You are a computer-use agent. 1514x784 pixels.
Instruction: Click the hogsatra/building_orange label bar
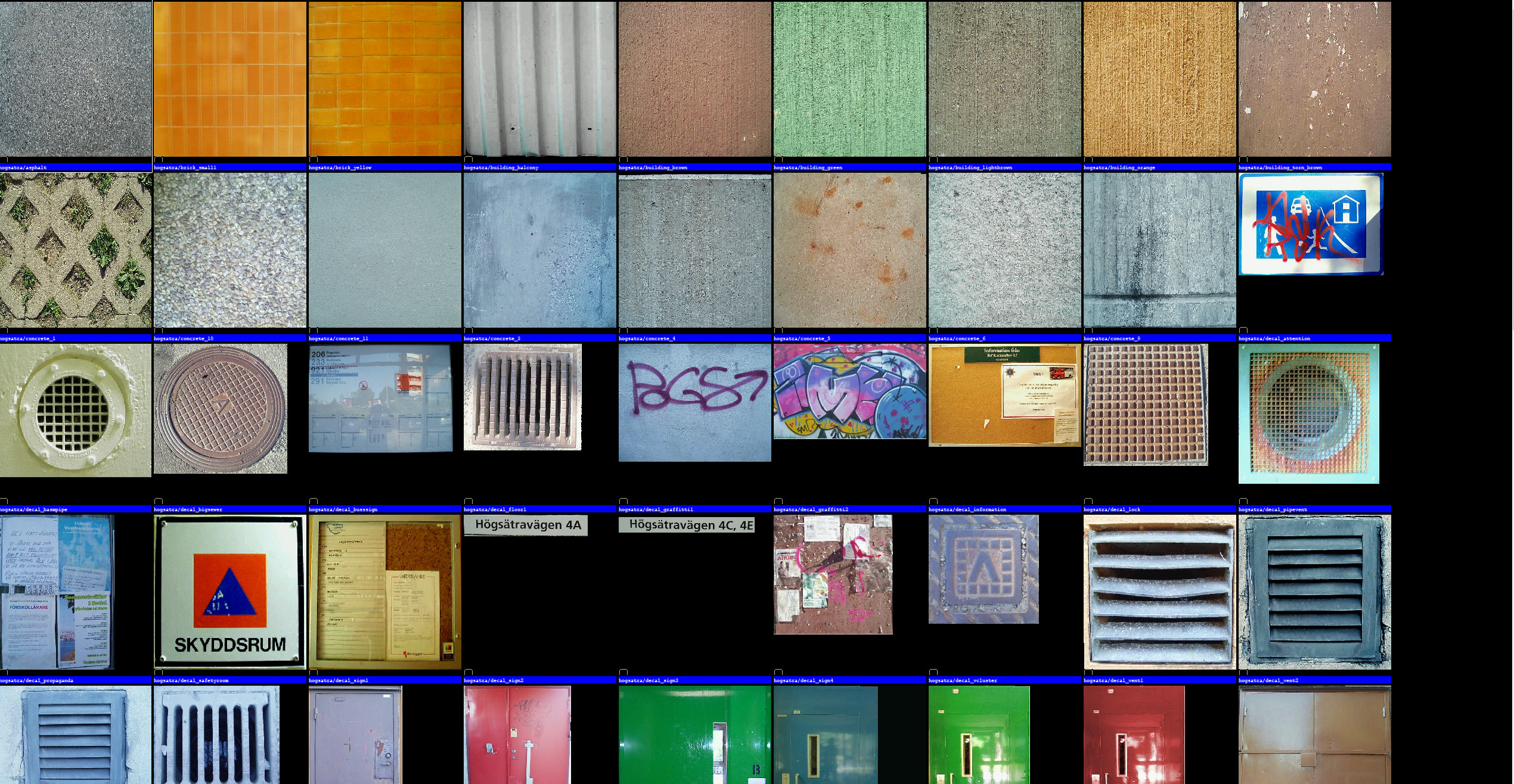click(1159, 167)
